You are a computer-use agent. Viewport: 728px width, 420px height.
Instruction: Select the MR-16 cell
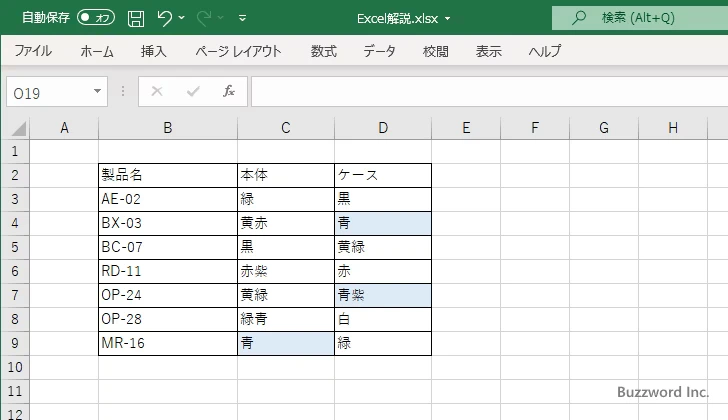(168, 343)
